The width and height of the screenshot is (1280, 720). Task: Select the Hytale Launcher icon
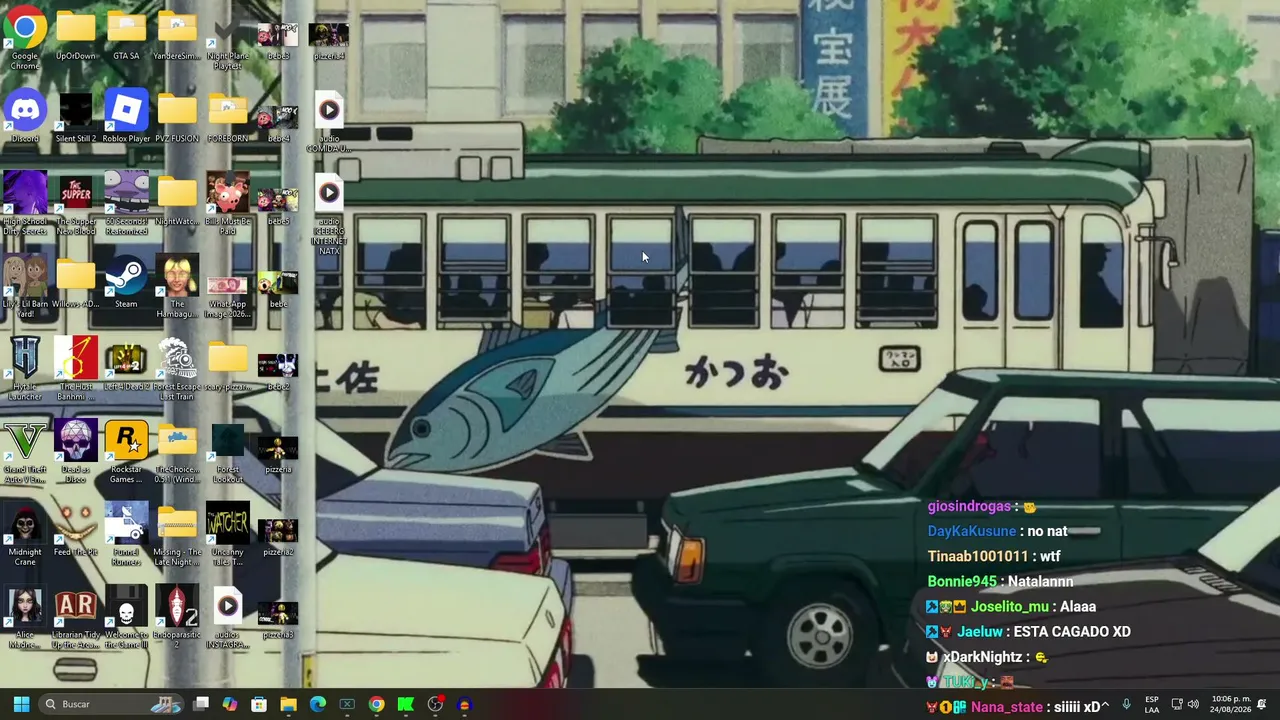pyautogui.click(x=25, y=370)
